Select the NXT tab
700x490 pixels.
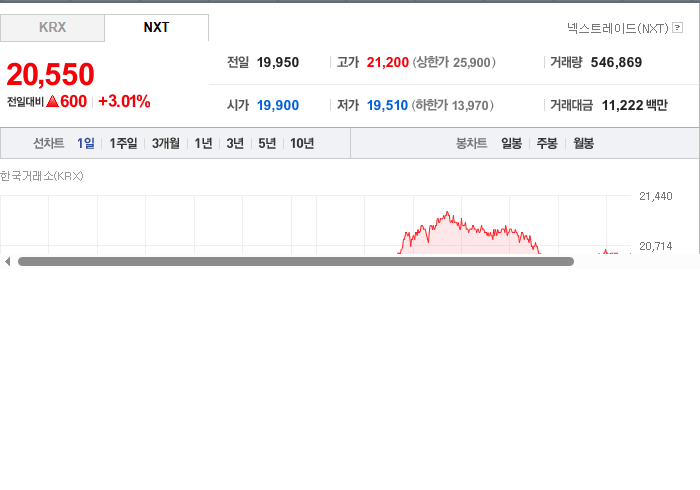click(156, 28)
